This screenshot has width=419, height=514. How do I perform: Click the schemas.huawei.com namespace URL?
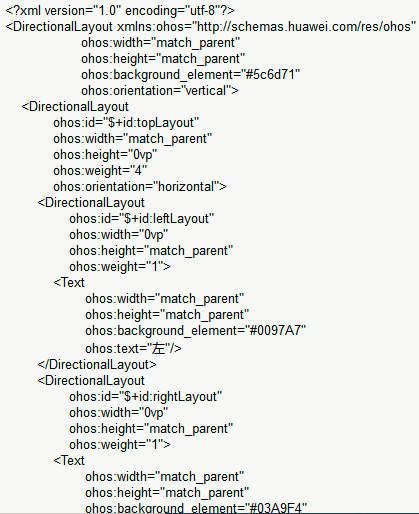click(304, 27)
